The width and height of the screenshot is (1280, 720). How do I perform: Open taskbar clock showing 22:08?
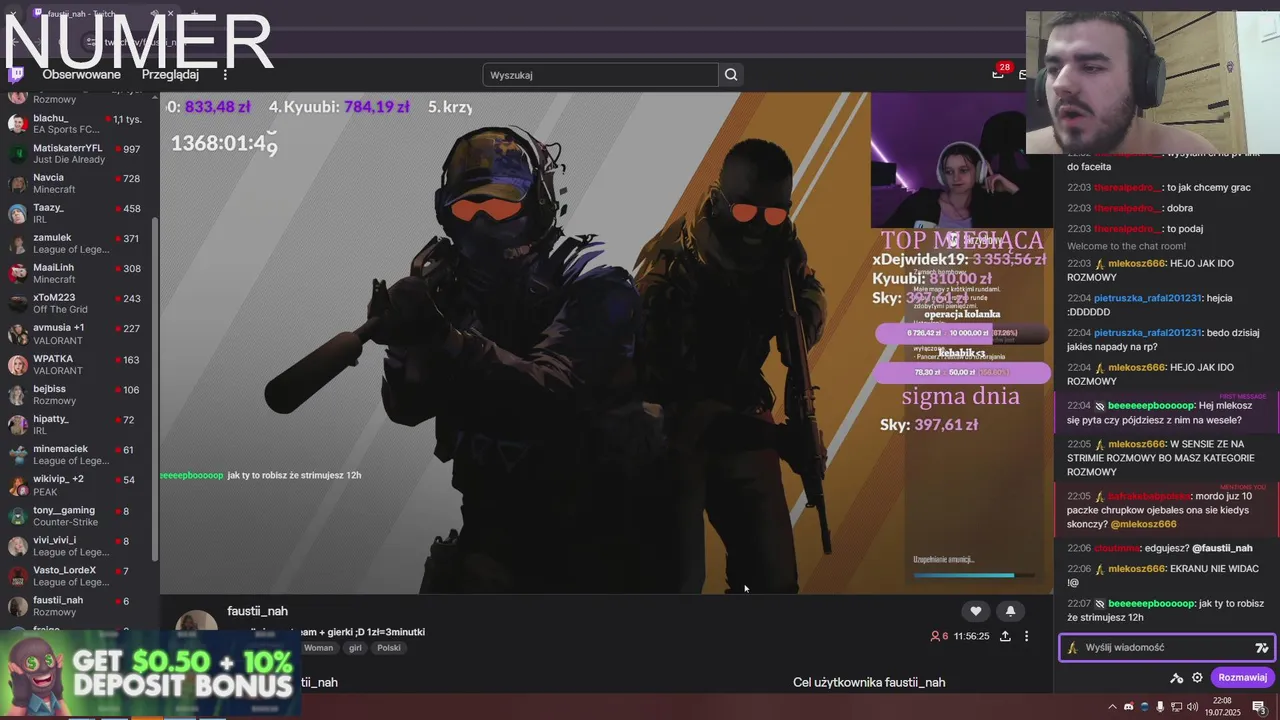pos(1222,707)
